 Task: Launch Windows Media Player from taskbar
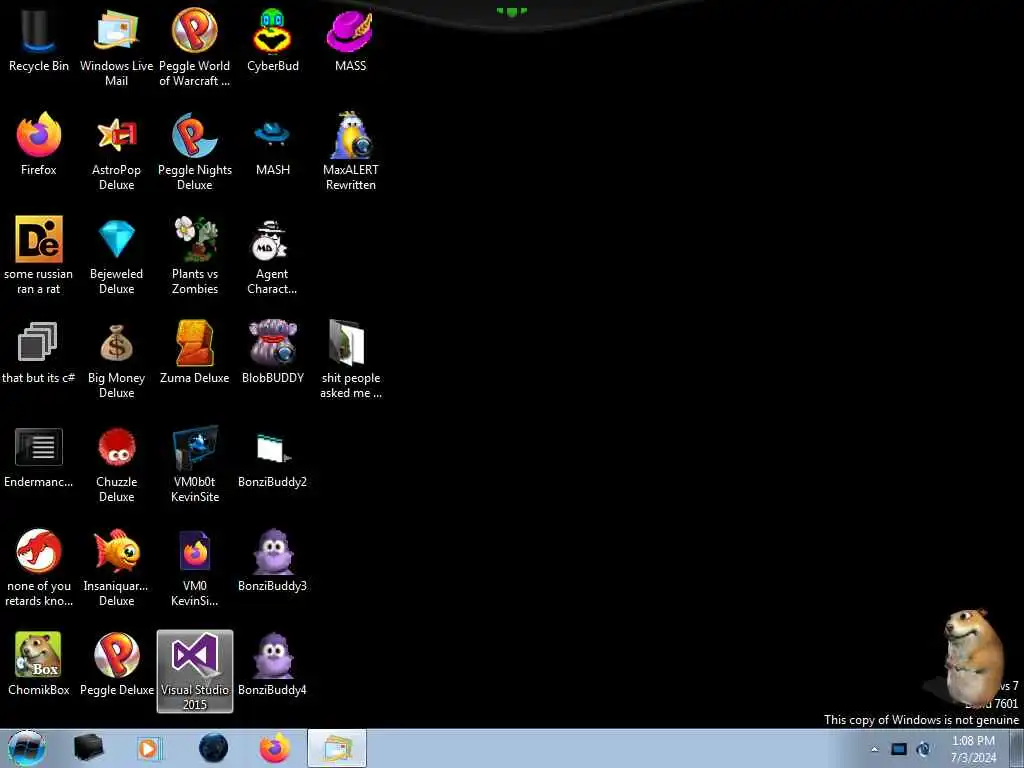click(x=149, y=748)
